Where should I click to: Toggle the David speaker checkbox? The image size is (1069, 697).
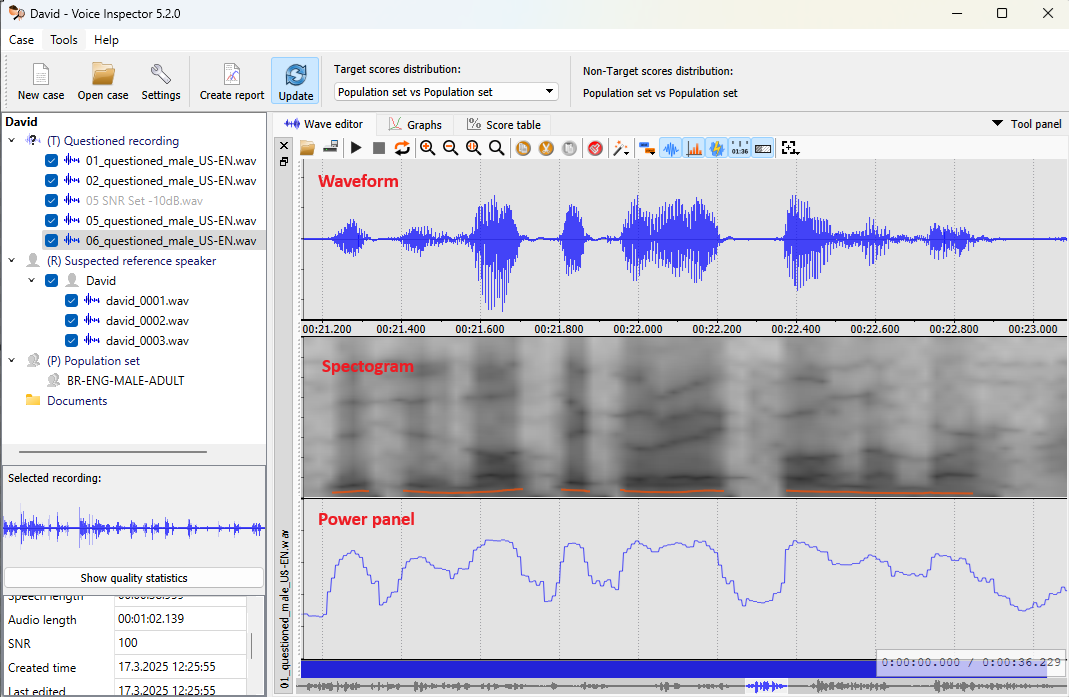point(51,280)
